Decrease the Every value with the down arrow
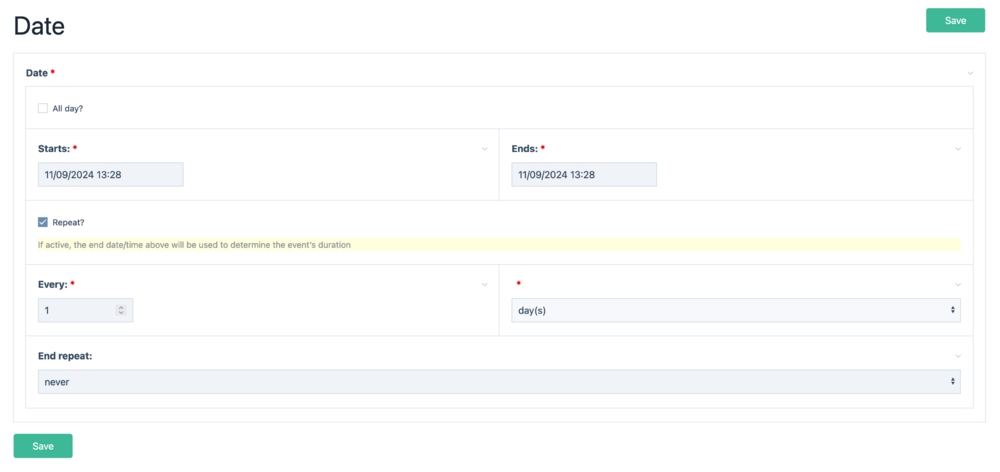The height and width of the screenshot is (472, 1000). pyautogui.click(x=121, y=314)
